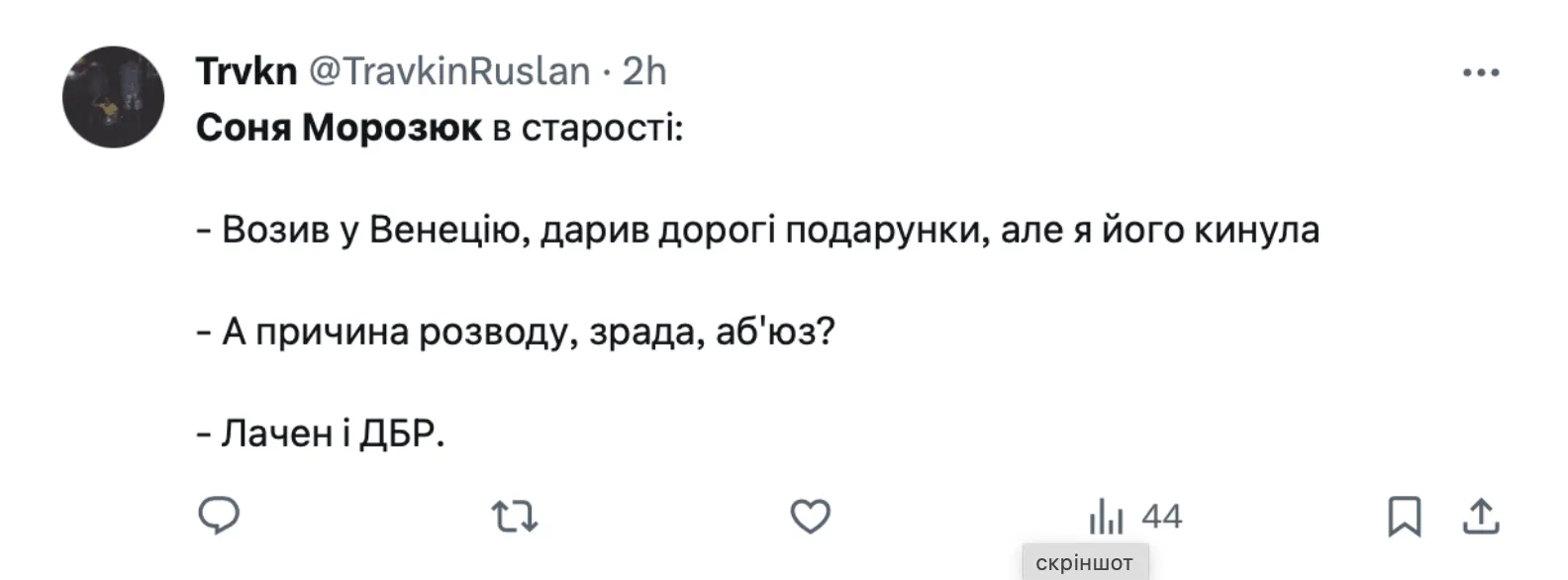This screenshot has height=580, width=1568.
Task: Click the скріншот label at the bottom
Action: (1084, 563)
